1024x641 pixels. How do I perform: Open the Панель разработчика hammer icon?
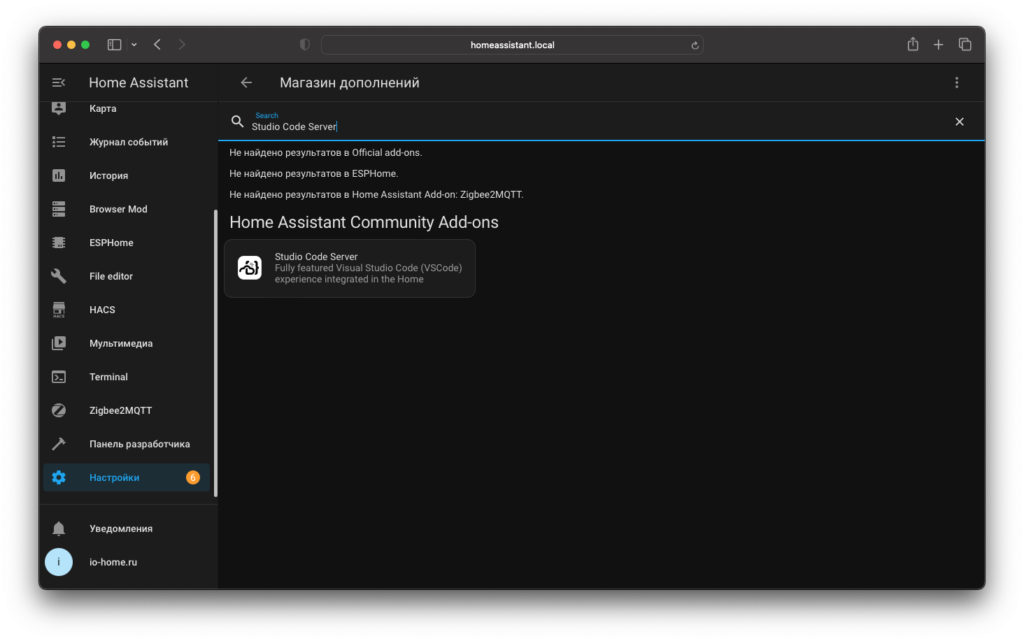pyautogui.click(x=58, y=444)
